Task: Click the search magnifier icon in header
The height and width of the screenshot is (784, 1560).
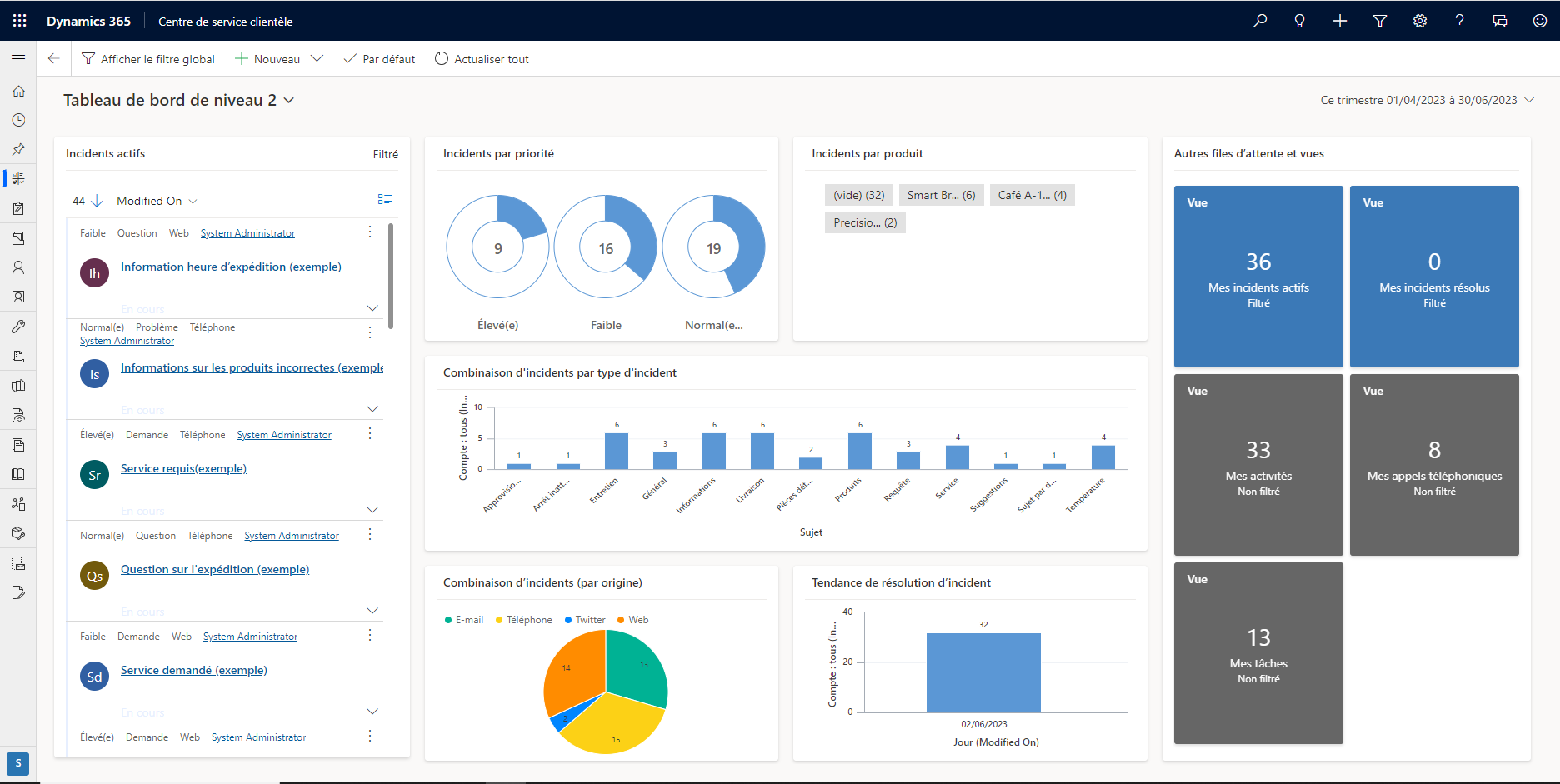Action: [1260, 21]
